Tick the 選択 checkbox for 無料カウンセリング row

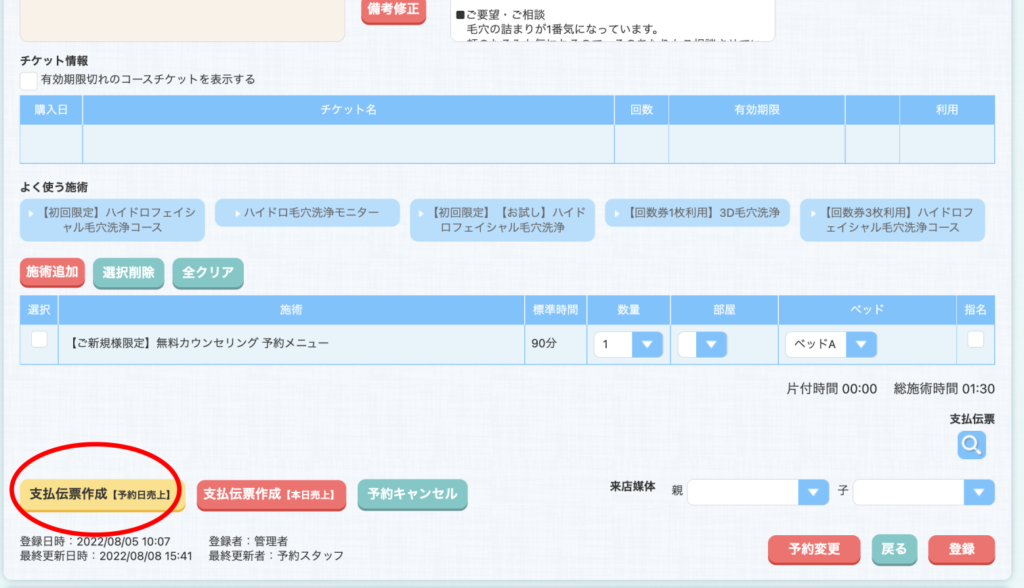point(39,340)
